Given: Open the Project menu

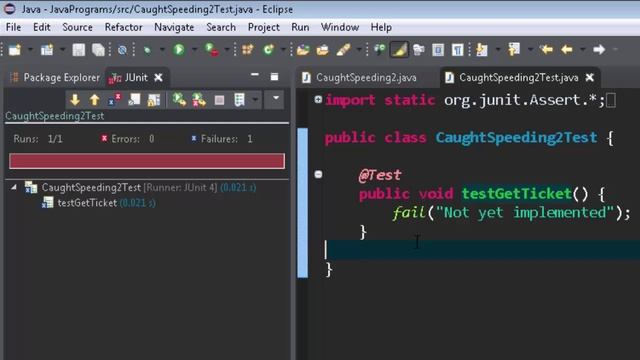Looking at the screenshot, I should 263,27.
